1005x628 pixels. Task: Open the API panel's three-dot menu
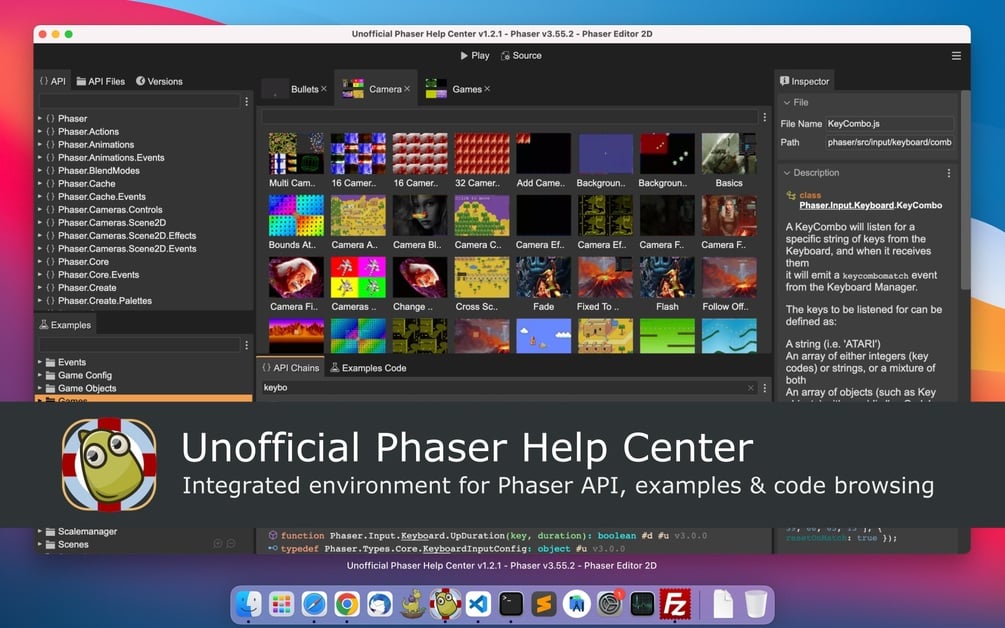246,101
